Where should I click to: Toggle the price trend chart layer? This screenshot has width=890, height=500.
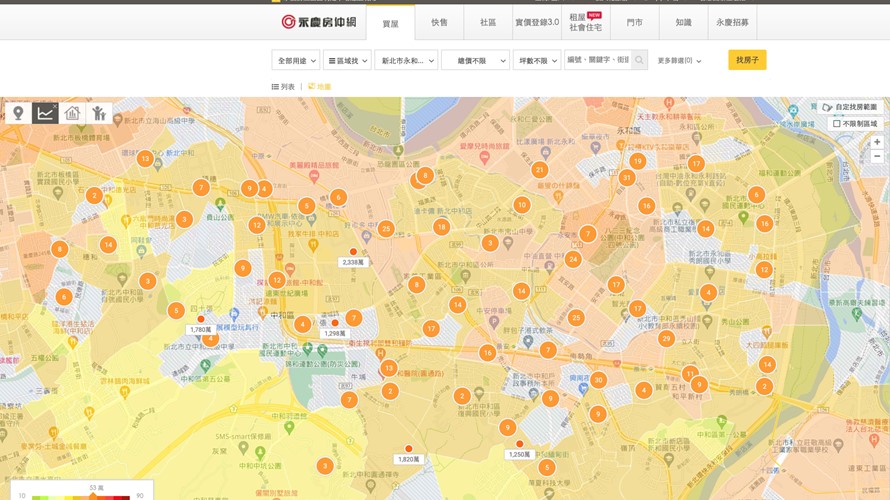click(45, 113)
